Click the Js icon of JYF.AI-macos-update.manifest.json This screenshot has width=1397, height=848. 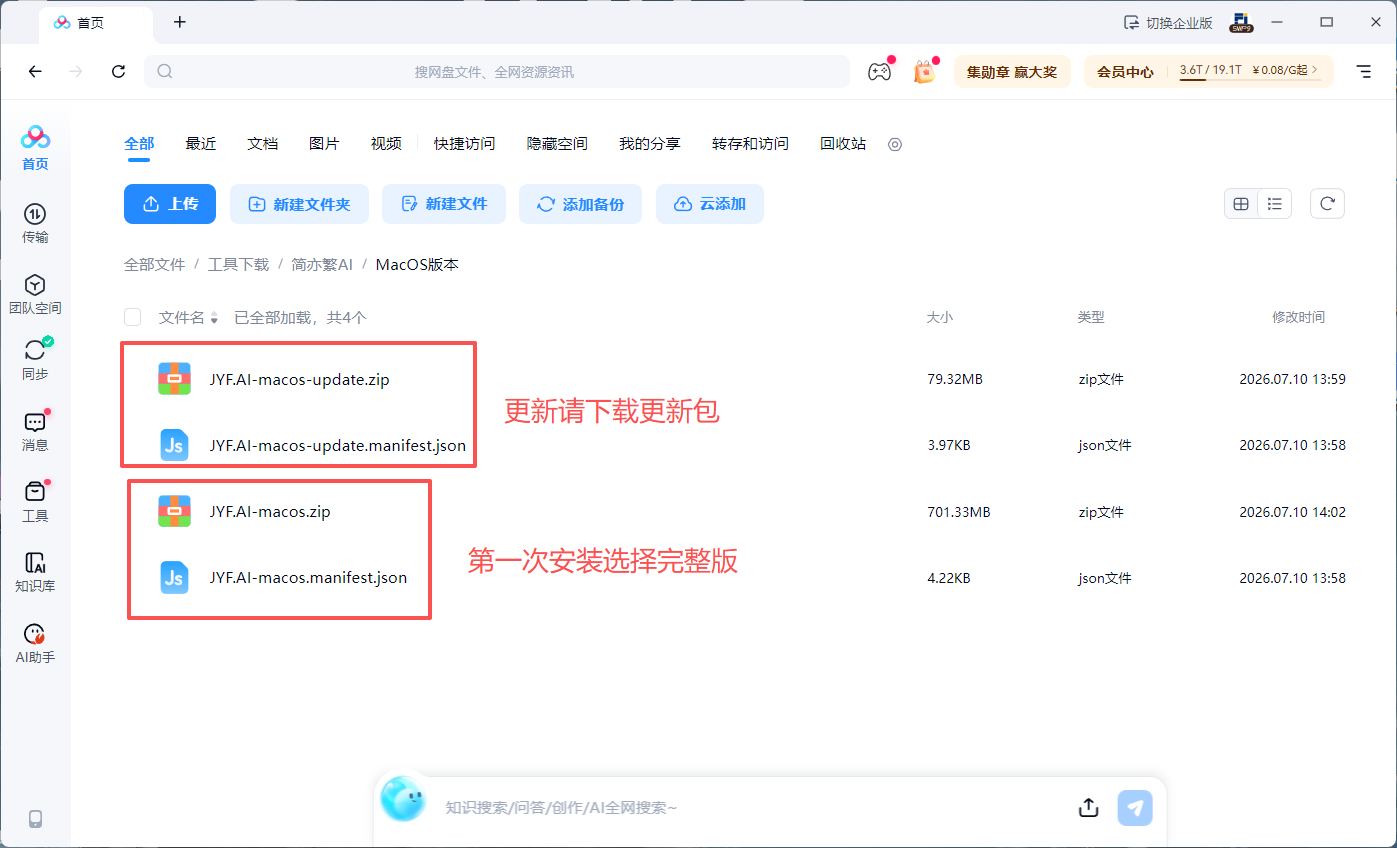pos(174,445)
